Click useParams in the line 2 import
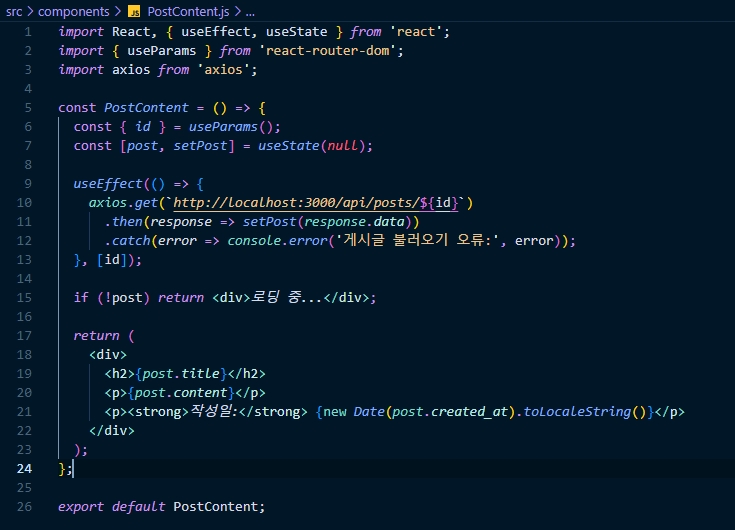The width and height of the screenshot is (735, 530). click(161, 51)
